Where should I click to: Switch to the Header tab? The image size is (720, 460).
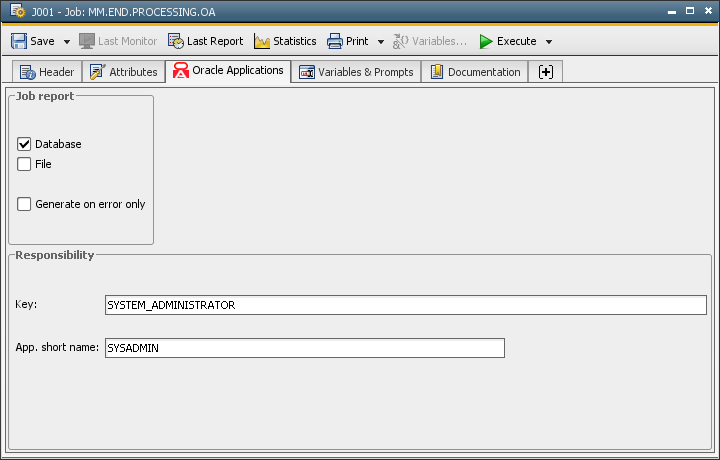47,72
